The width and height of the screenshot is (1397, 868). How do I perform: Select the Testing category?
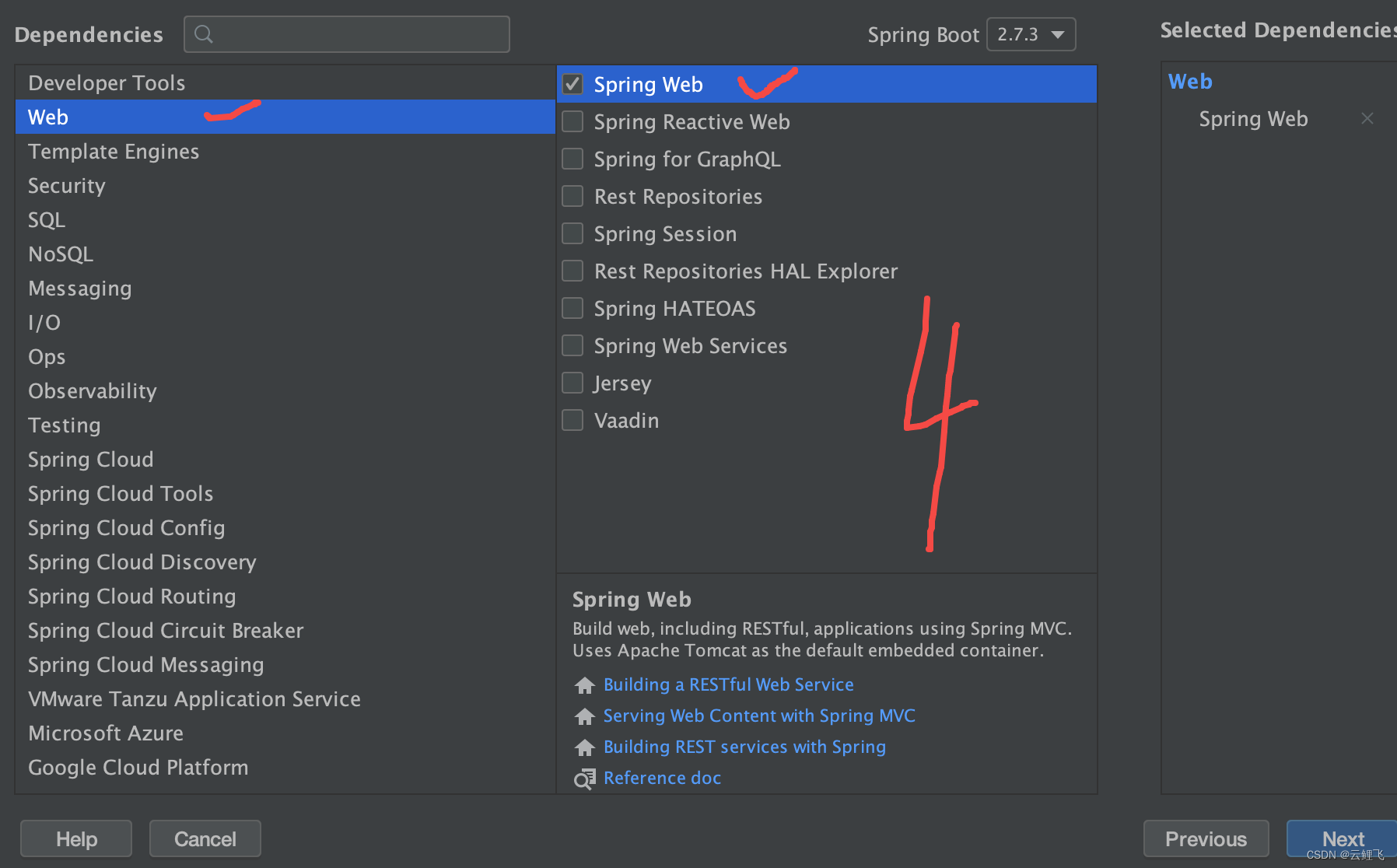pyautogui.click(x=285, y=425)
